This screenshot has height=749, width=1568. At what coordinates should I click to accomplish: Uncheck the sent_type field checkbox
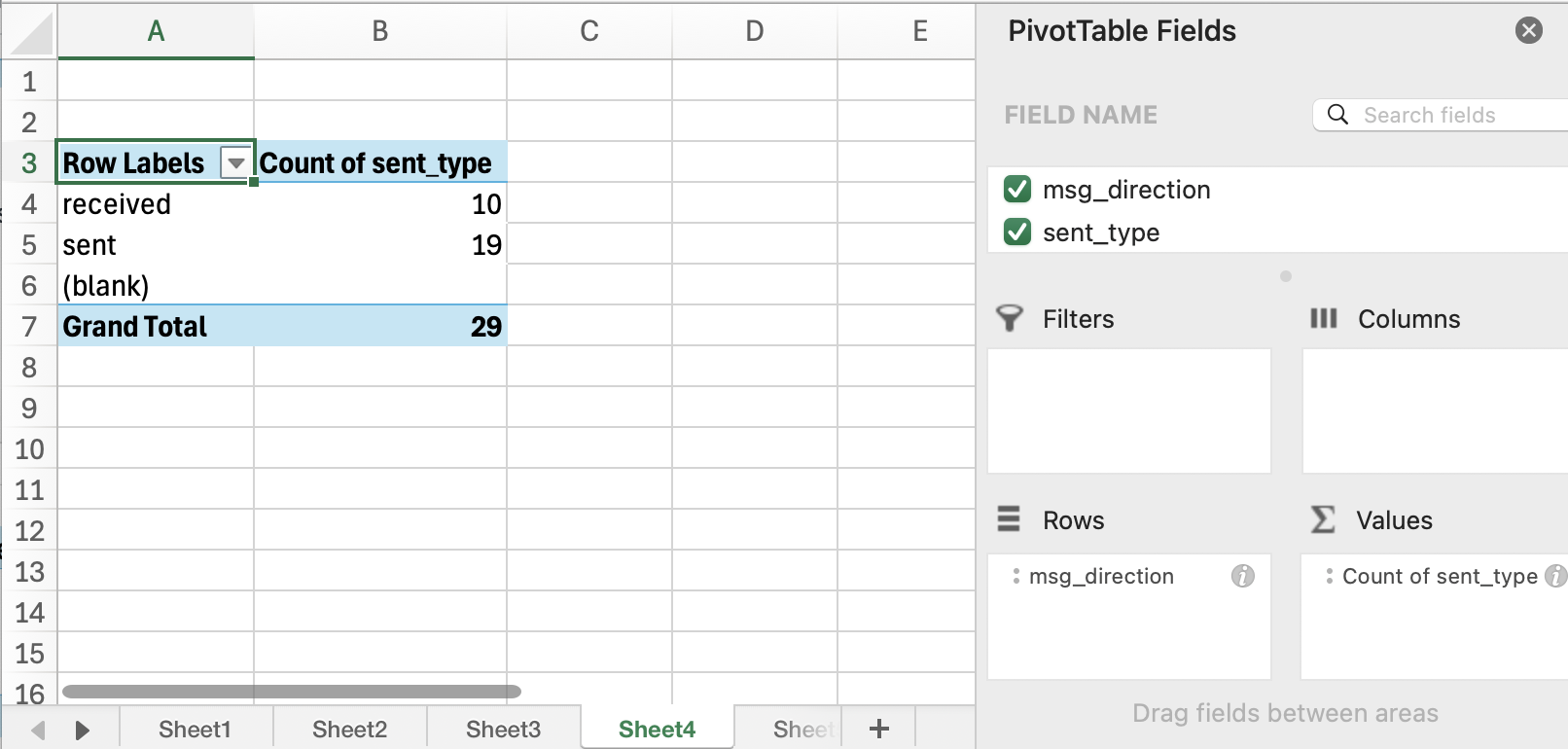click(x=1017, y=232)
